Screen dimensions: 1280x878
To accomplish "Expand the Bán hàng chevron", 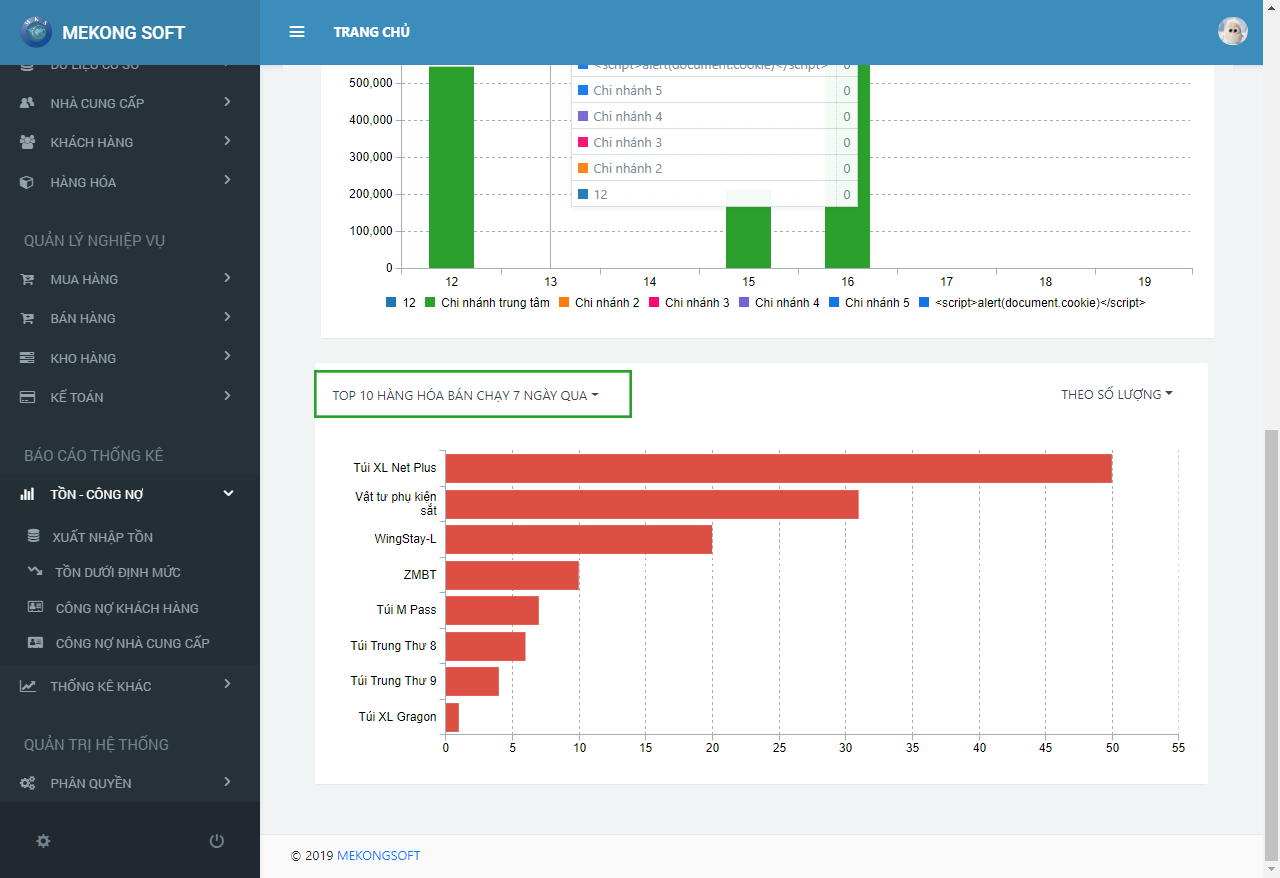I will 228,317.
